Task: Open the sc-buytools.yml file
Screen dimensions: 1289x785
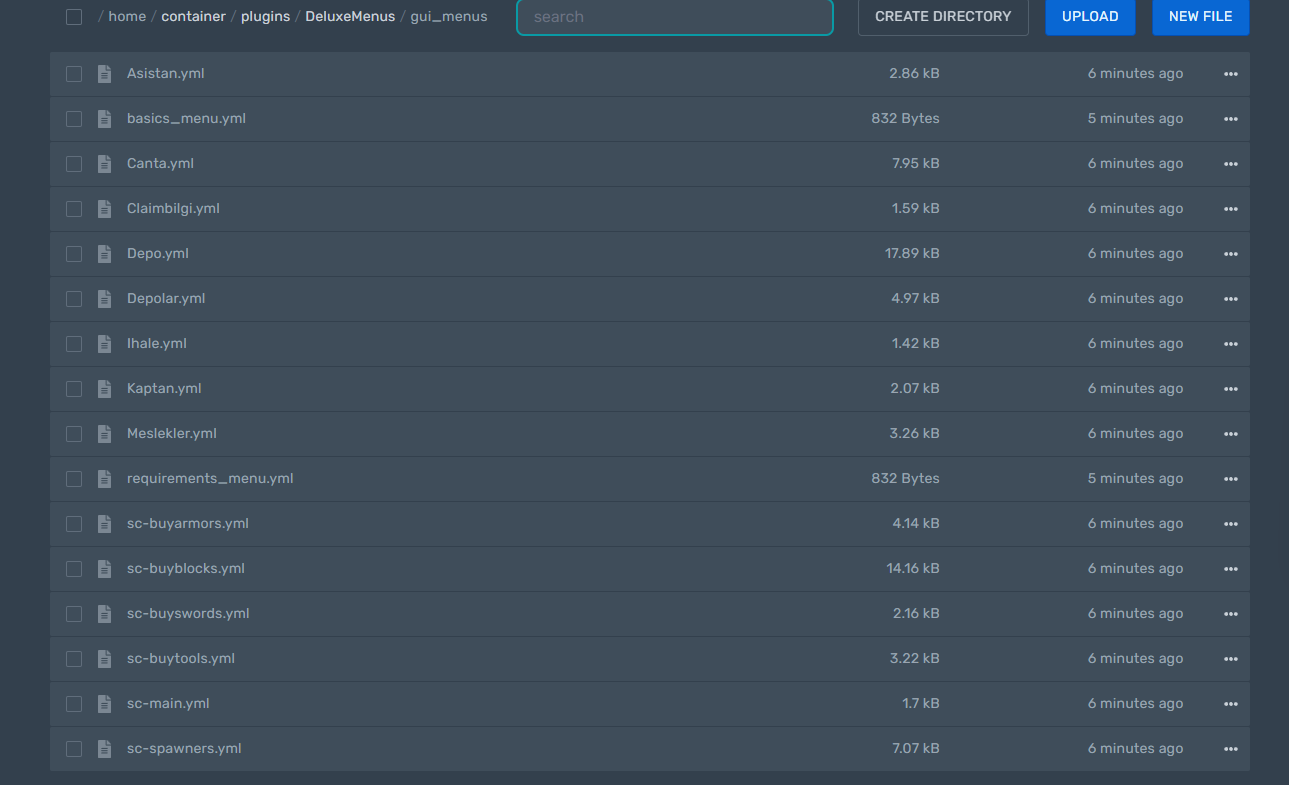Action: 181,659
